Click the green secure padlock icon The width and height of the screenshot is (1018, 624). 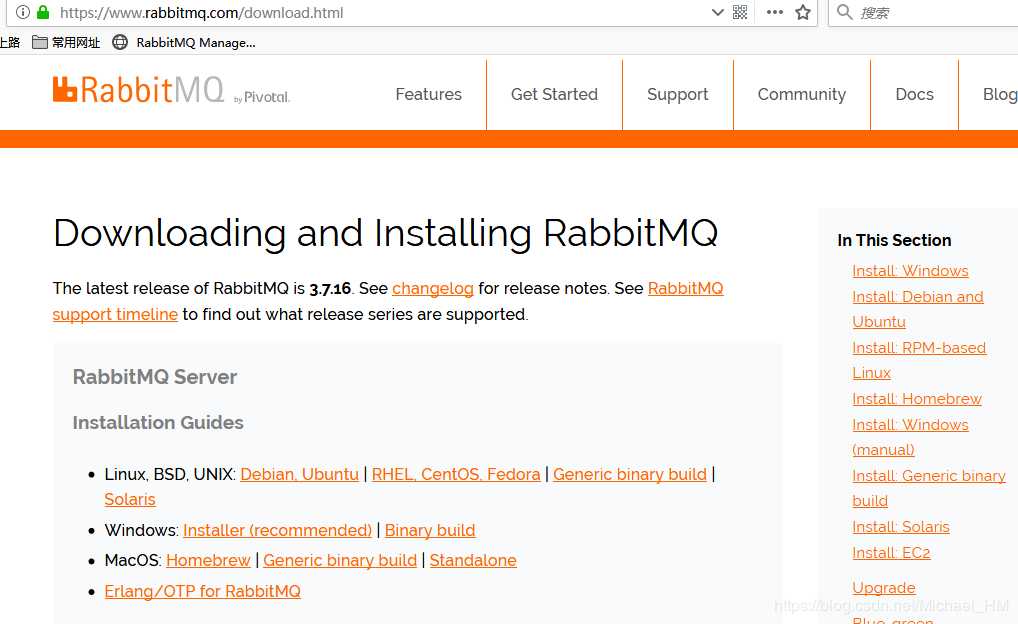pos(43,12)
